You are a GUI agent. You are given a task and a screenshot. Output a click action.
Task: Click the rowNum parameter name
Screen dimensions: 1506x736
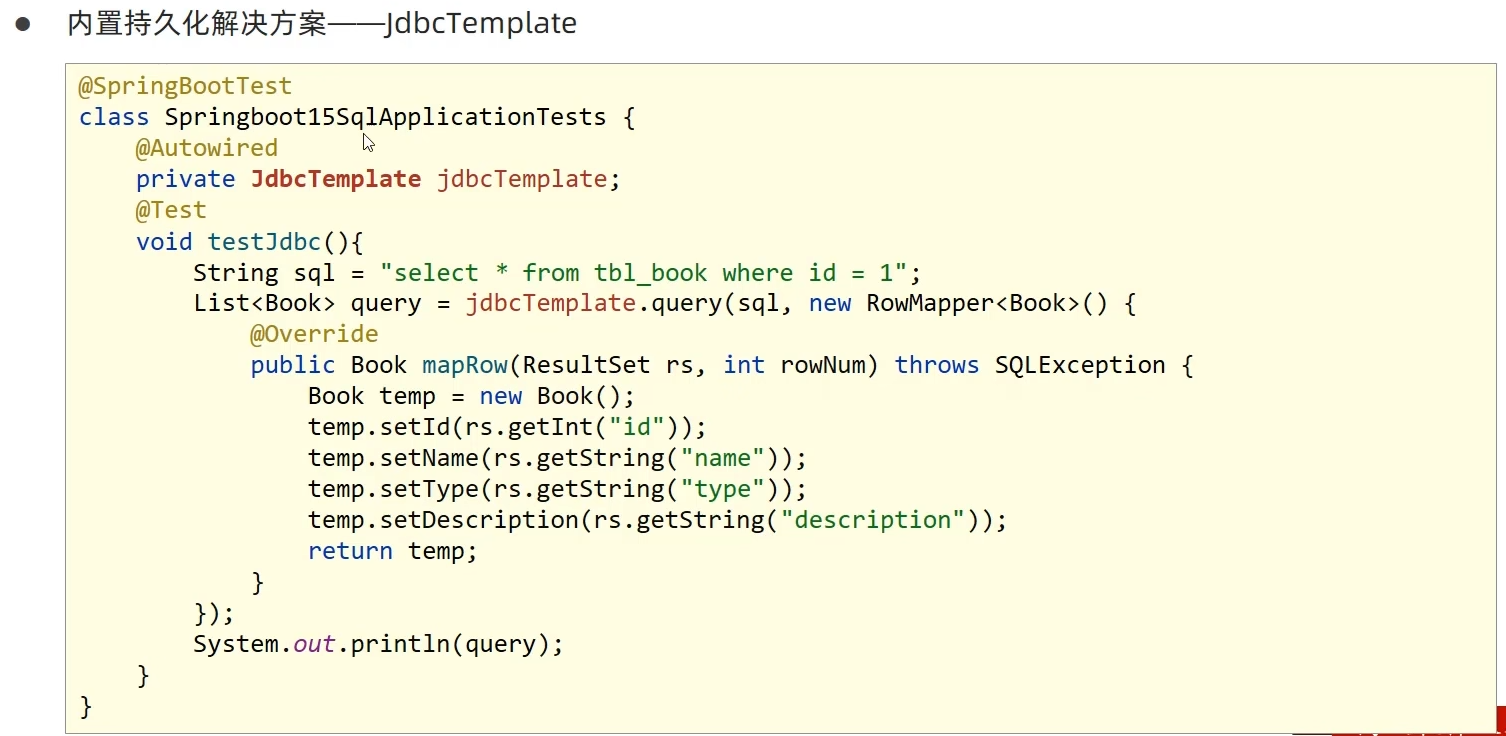[822, 365]
